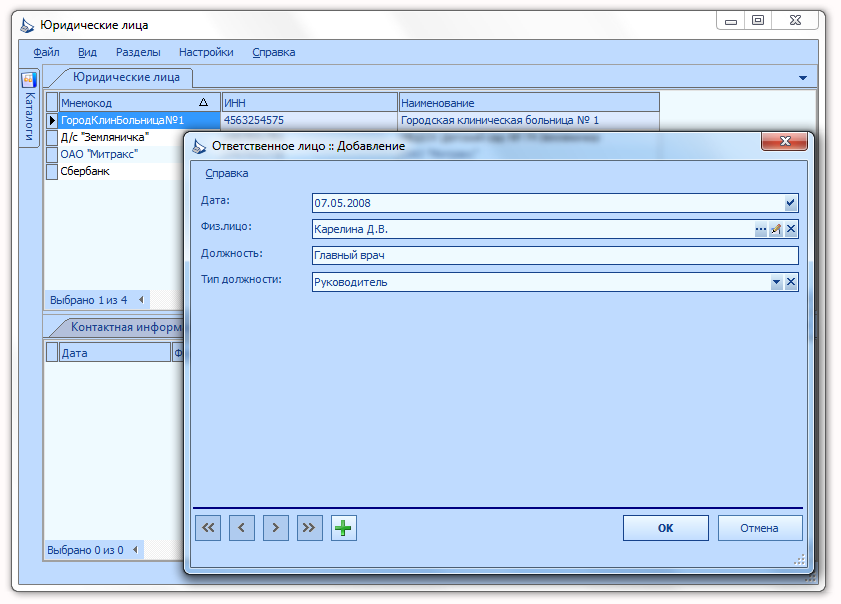Tick the row checkbox for Сбербанк

[52, 172]
